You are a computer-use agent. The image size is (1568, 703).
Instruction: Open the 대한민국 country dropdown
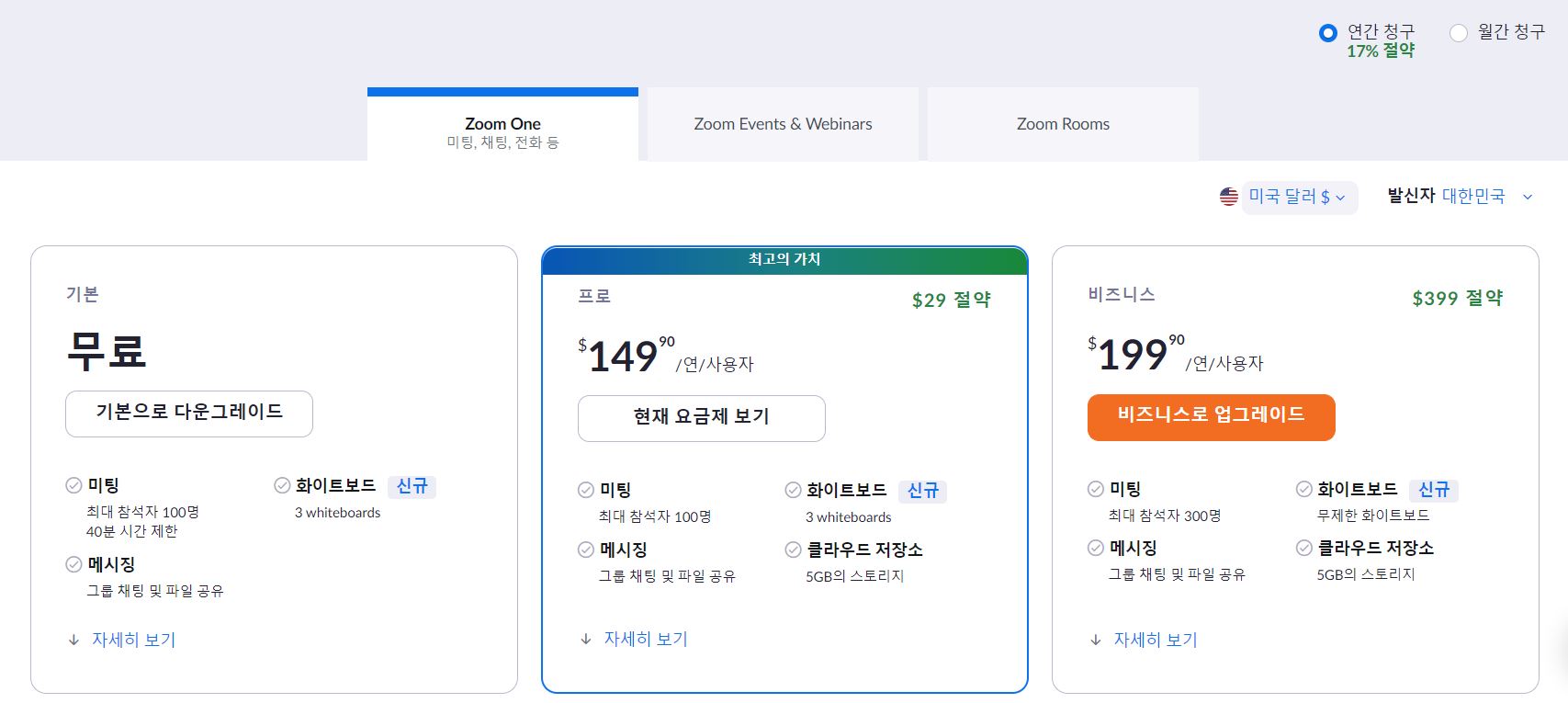(x=1487, y=196)
